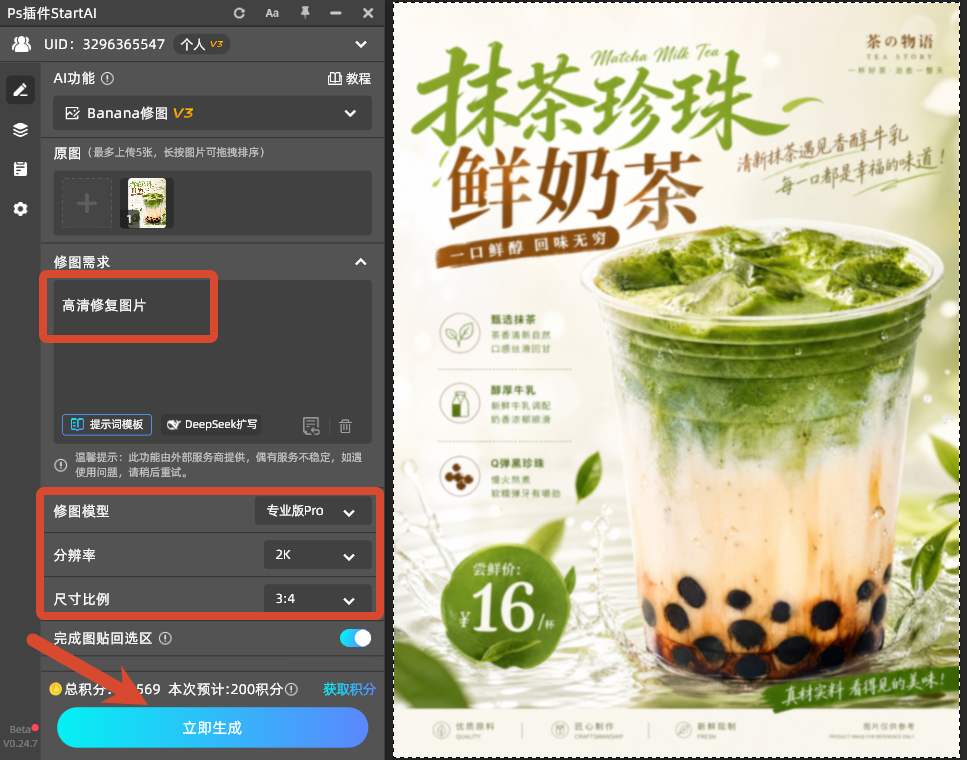
Task: Click the 原图 section label
Action: click(x=67, y=153)
